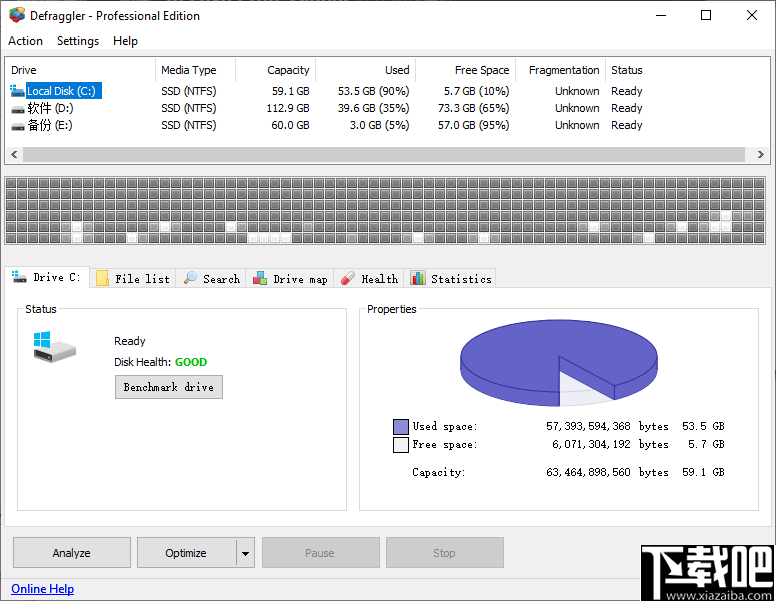776x601 pixels.
Task: Click the Drive C: tab icon
Action: point(19,277)
